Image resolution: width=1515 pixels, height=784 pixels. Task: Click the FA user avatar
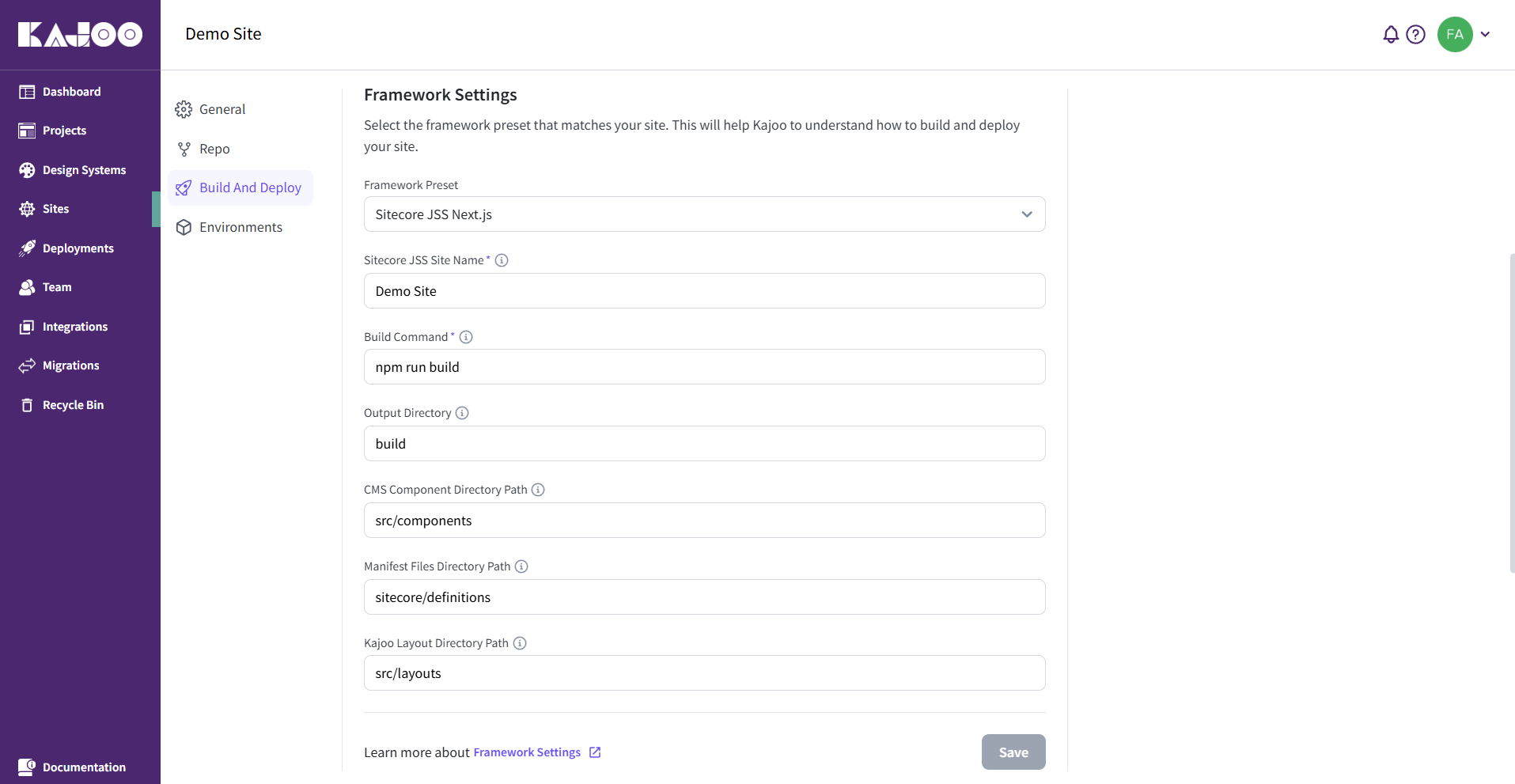[x=1455, y=34]
